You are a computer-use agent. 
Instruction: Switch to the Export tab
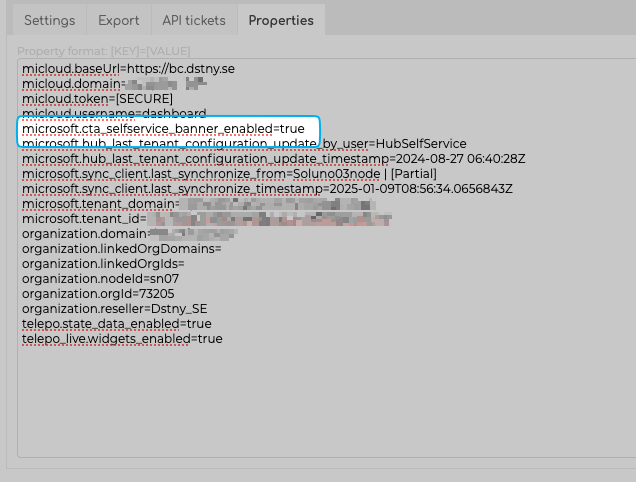[x=118, y=20]
